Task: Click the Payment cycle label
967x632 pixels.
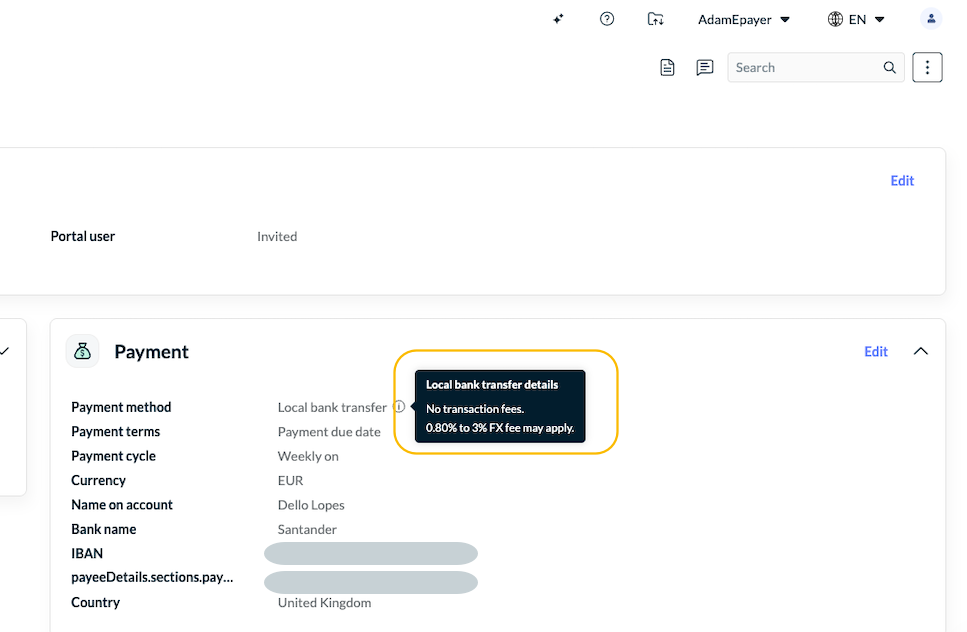Action: click(113, 456)
